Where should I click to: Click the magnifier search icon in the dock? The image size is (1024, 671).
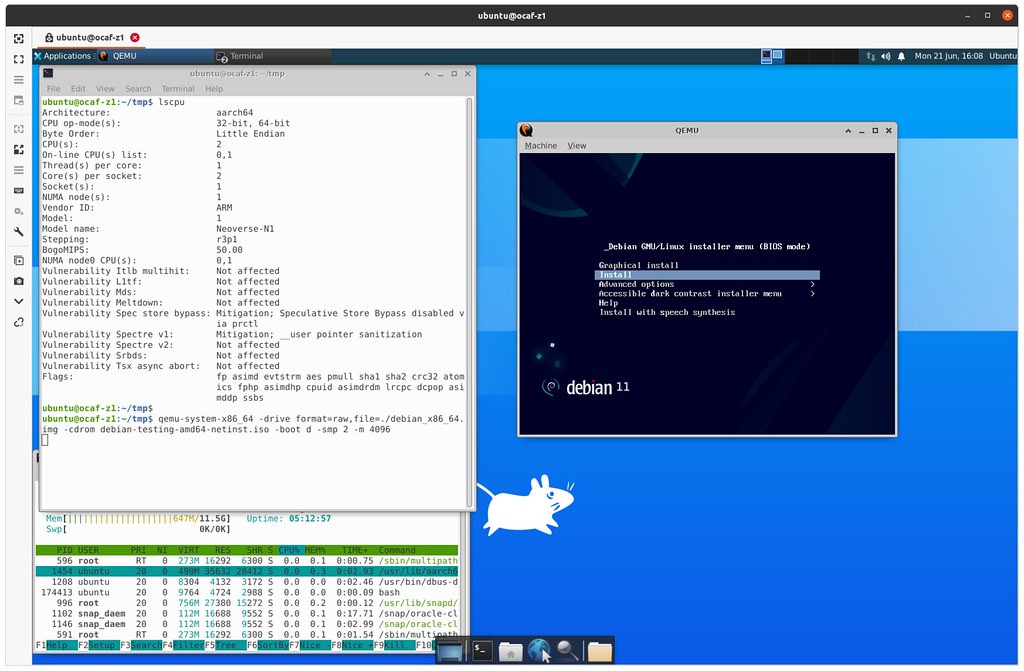(x=565, y=650)
